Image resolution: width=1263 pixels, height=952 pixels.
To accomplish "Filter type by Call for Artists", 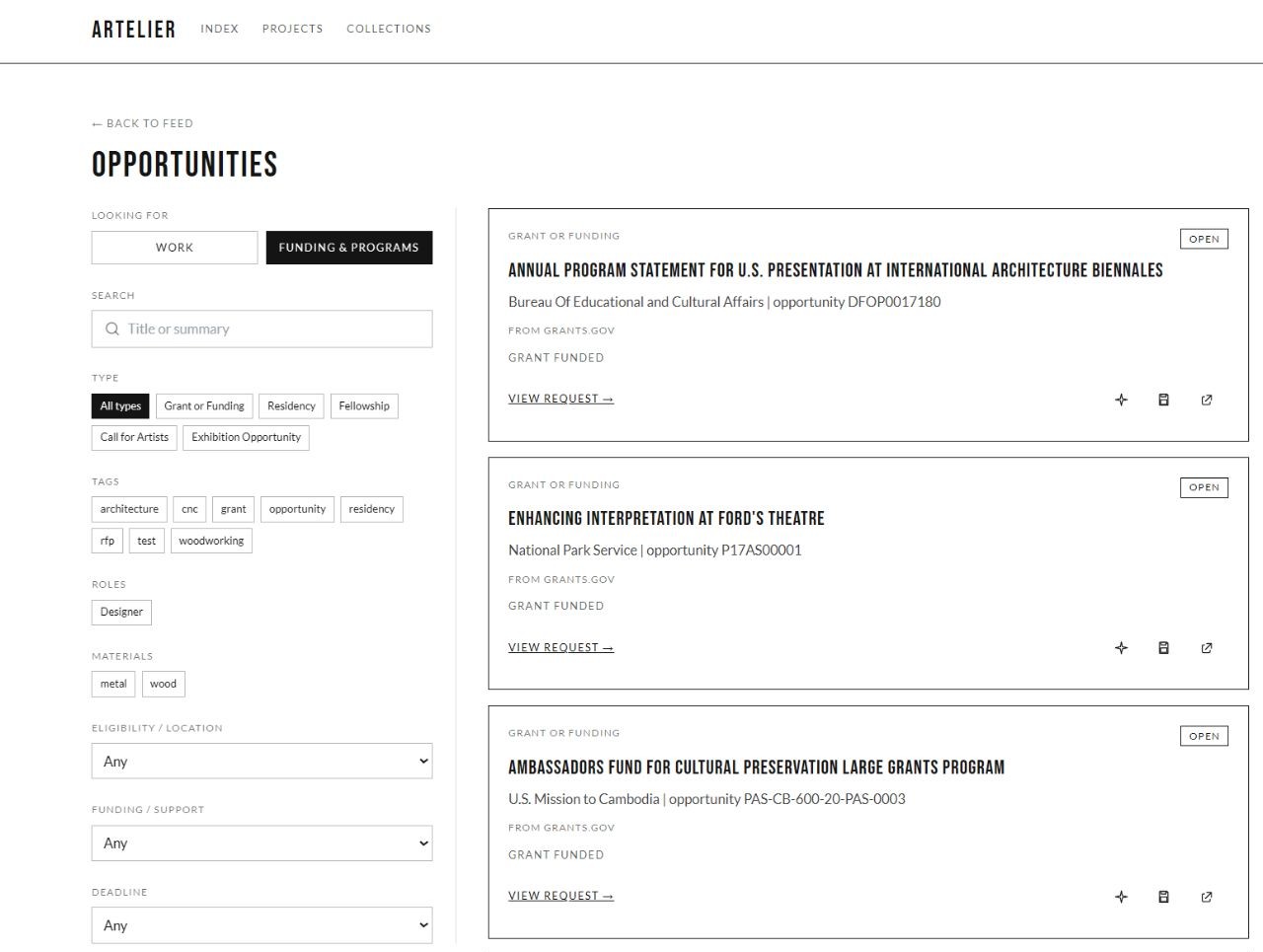I will (134, 438).
